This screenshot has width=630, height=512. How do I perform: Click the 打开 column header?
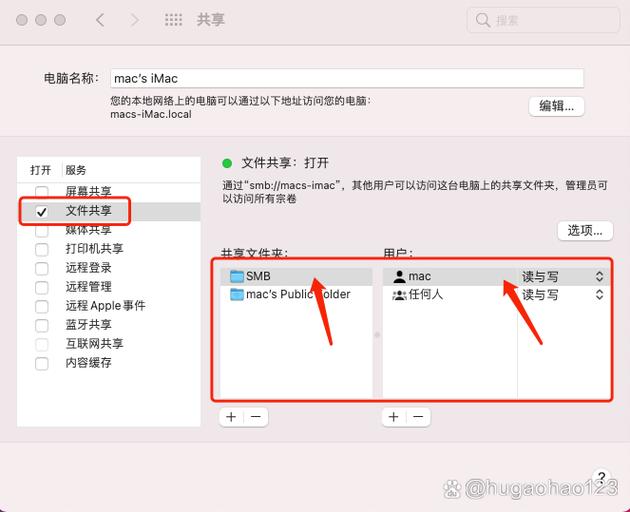click(41, 170)
